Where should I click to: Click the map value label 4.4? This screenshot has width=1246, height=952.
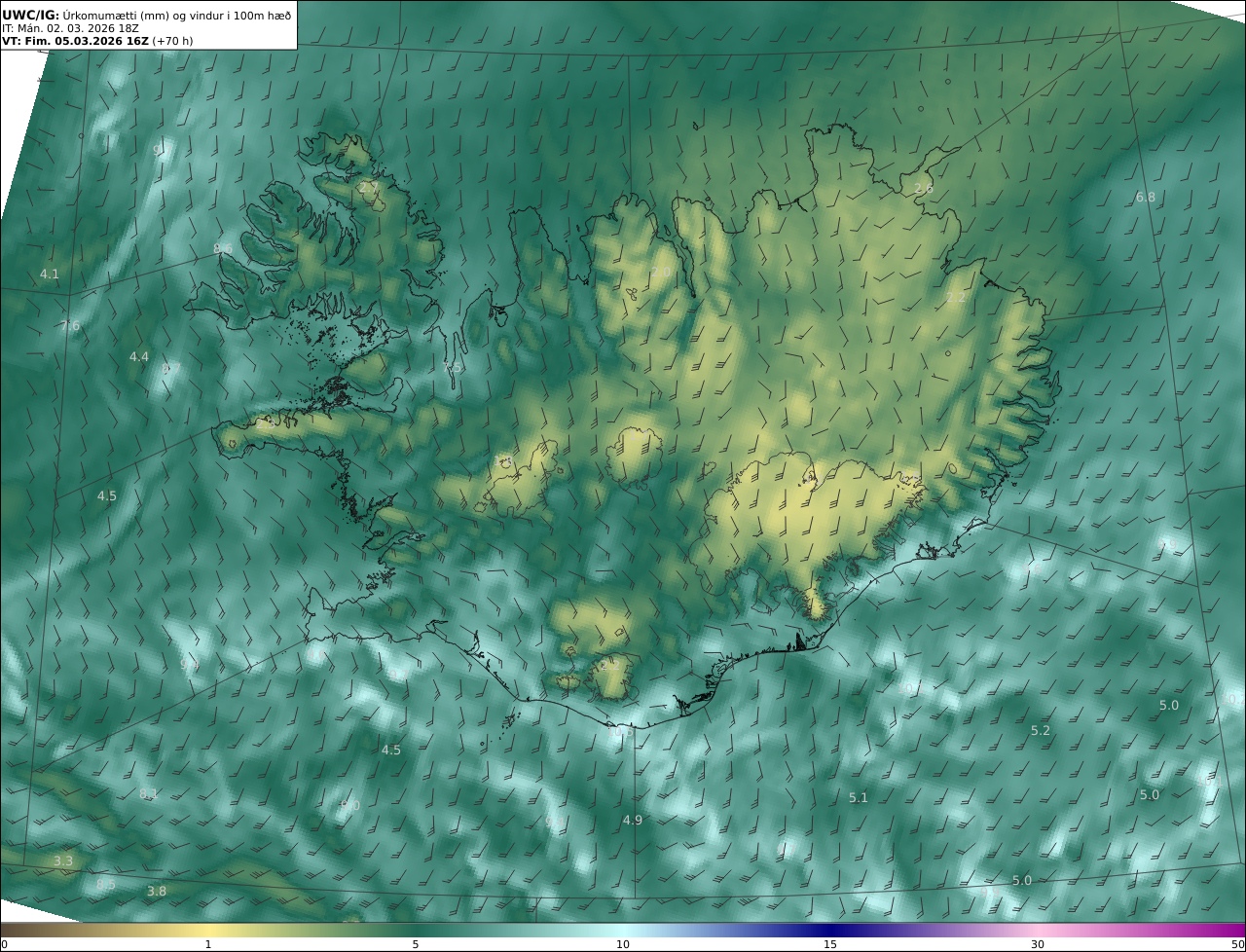tap(139, 357)
